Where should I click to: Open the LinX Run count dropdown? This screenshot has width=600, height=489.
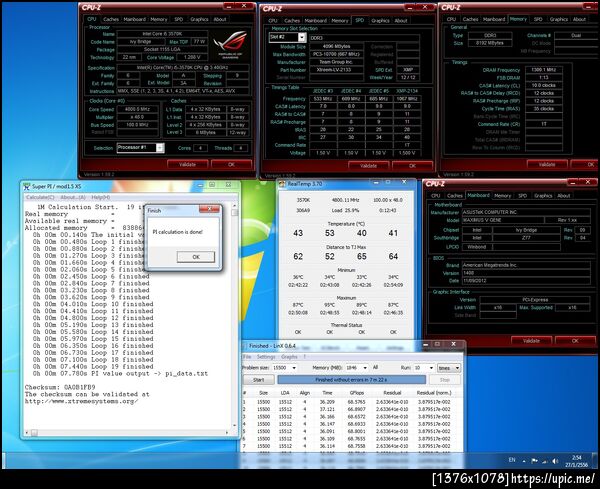(x=431, y=368)
